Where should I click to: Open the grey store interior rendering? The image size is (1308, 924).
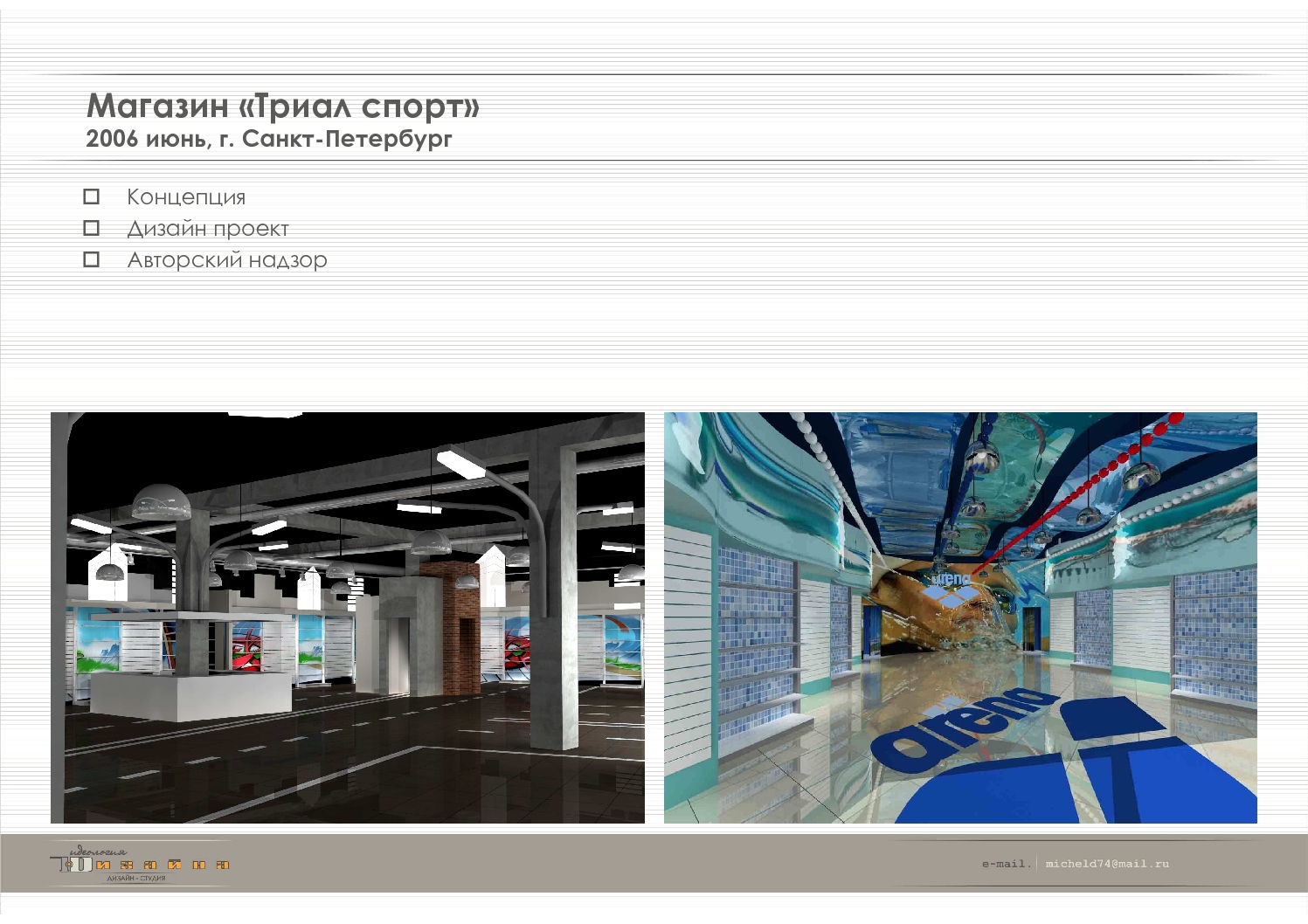point(348,617)
